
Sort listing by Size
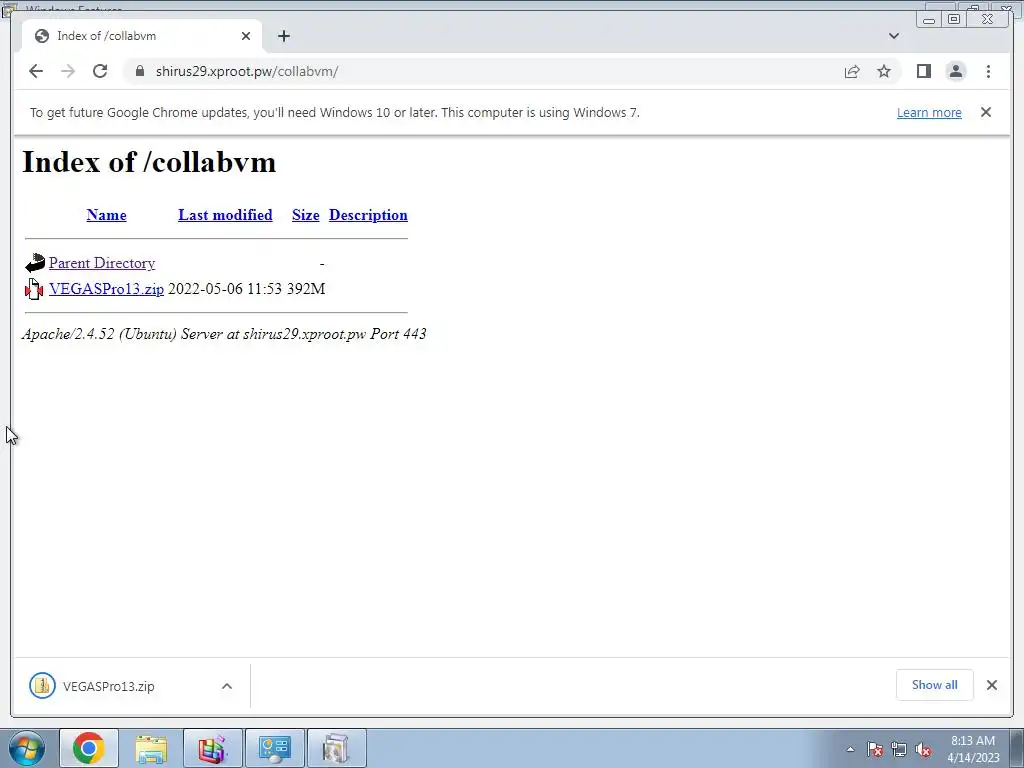(x=306, y=215)
